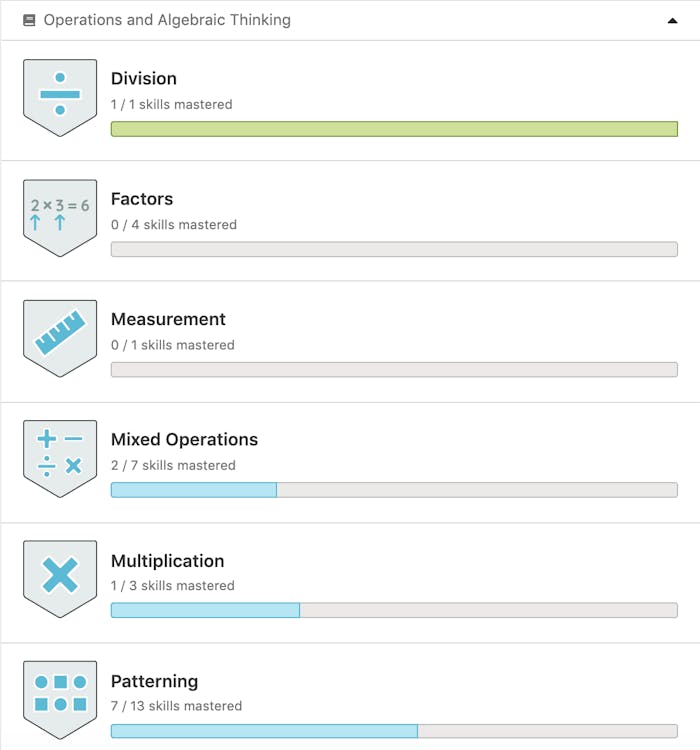Click the Patterning progress bar
This screenshot has height=750, width=700.
click(394, 731)
